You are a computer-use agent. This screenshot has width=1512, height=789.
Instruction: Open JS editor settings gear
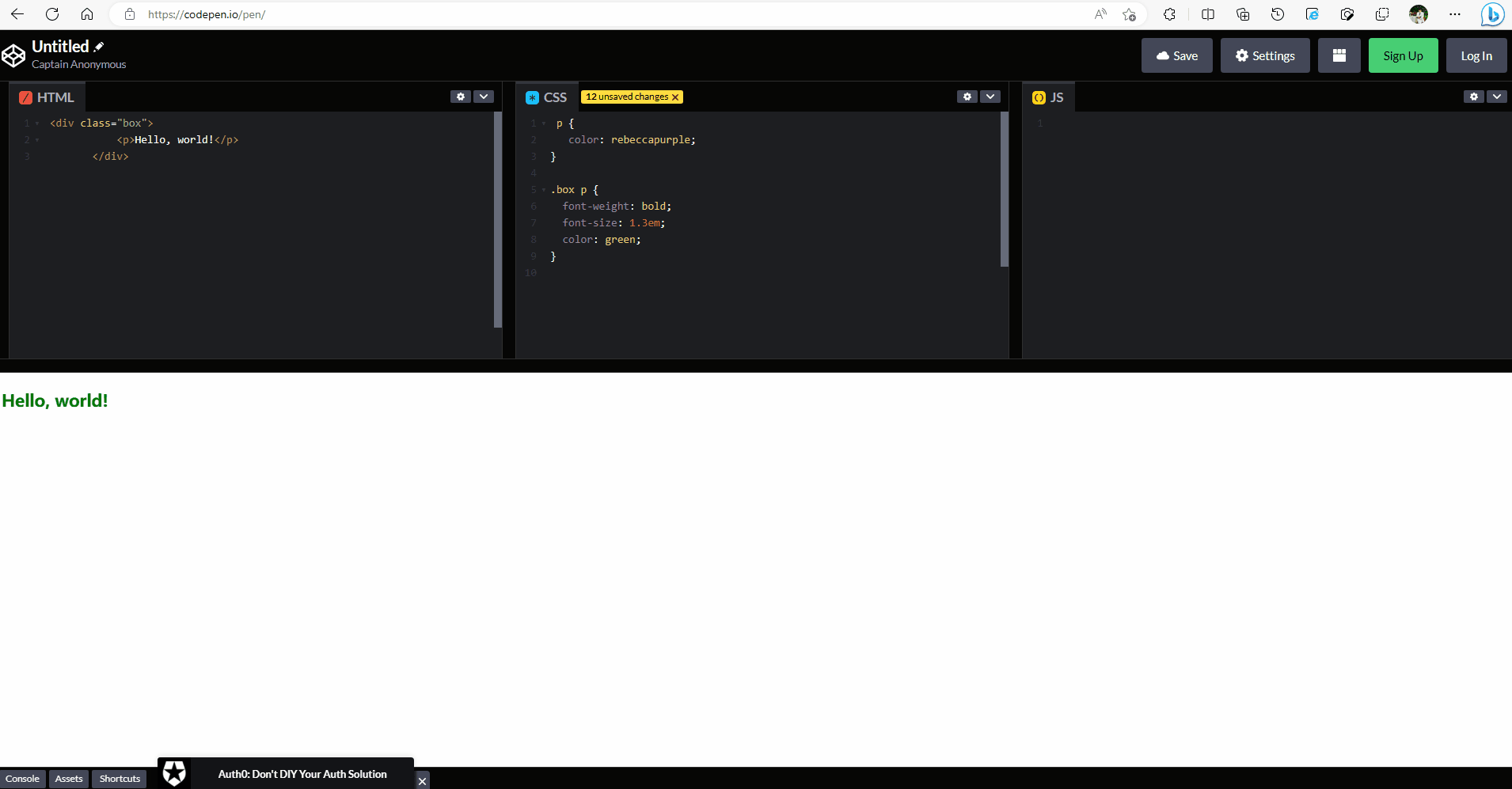(x=1474, y=97)
